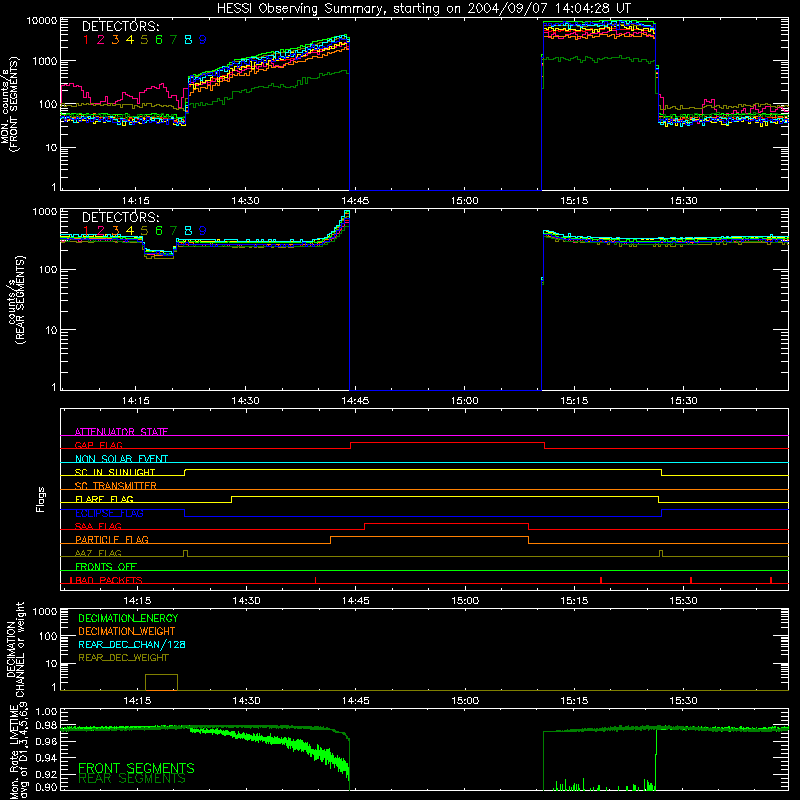Click the raised GAP_FLAG step segment
Image resolution: width=800 pixels, height=800 pixels.
(447, 443)
